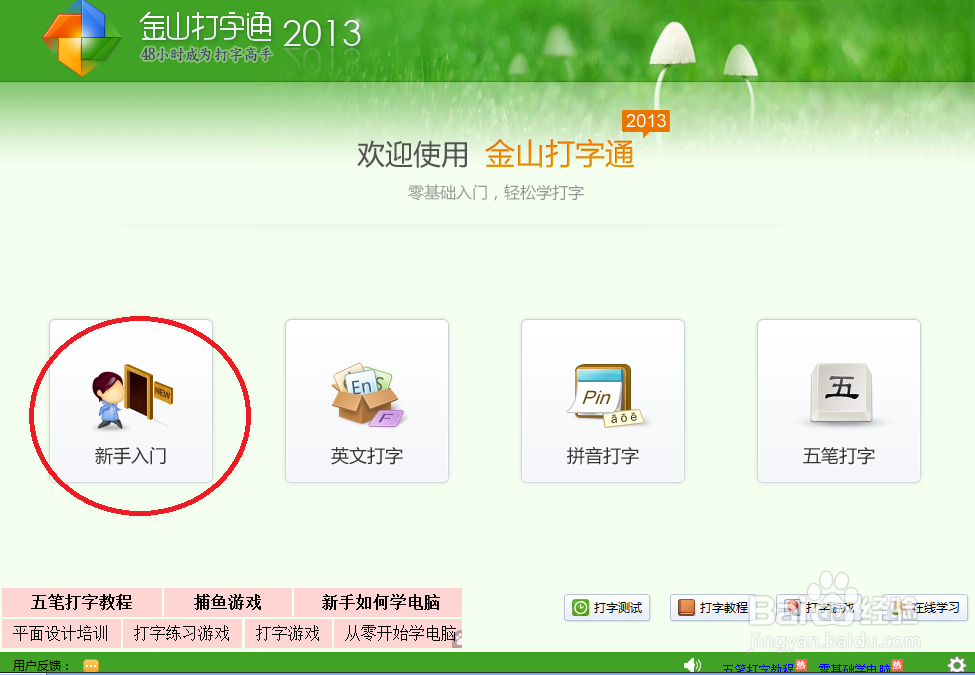975x675 pixels.
Task: Click the 金山打字通 2013 title text
Action: [250, 30]
